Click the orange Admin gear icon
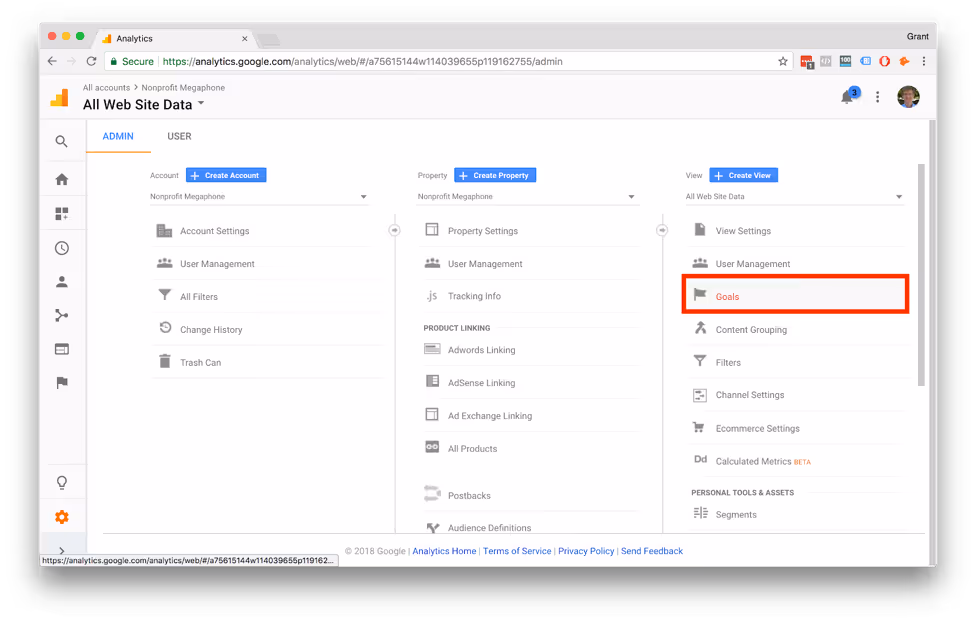Image resolution: width=976 pixels, height=623 pixels. (62, 517)
